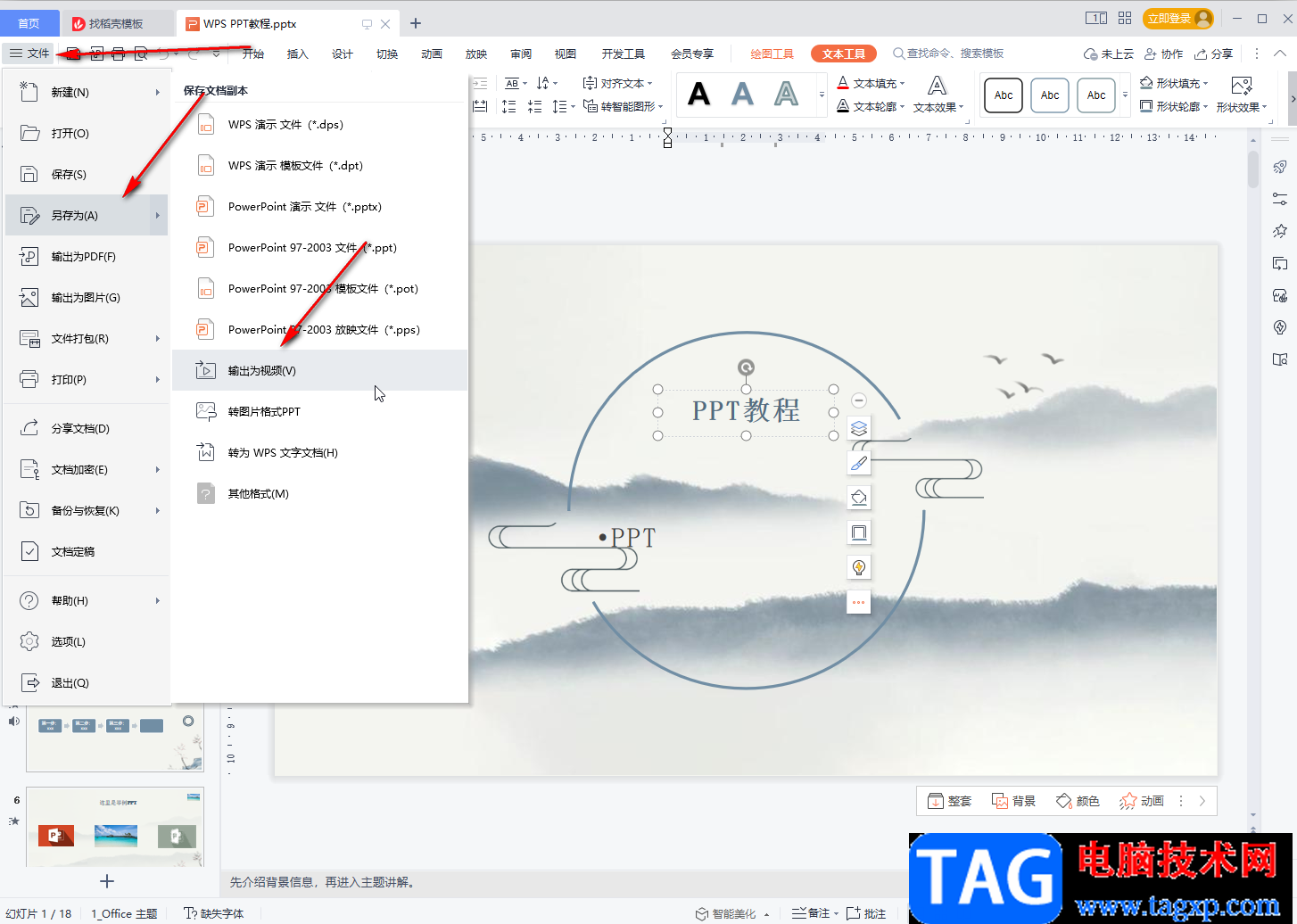Click 保存(S) in the file menu

click(87, 174)
